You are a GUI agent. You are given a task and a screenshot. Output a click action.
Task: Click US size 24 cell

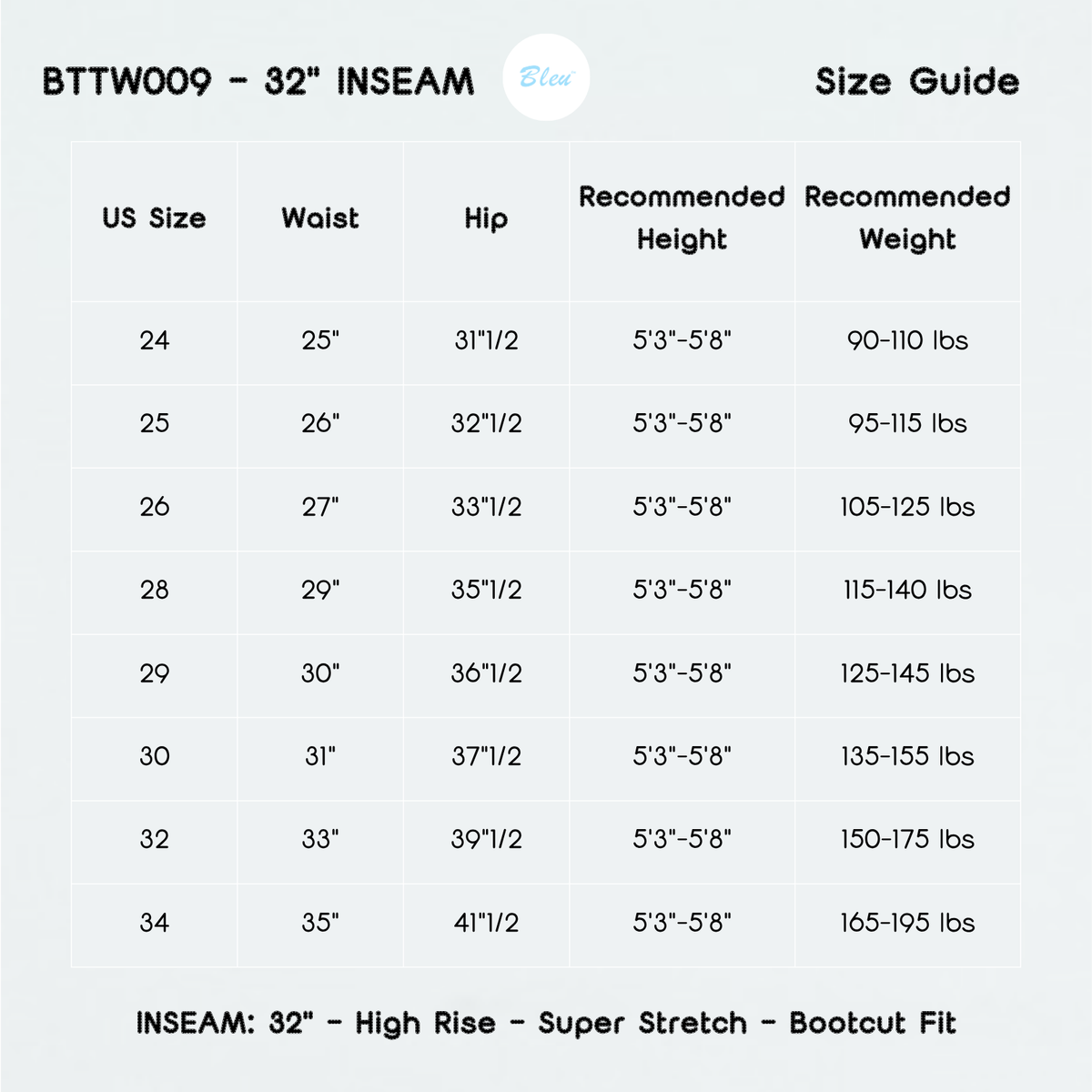[x=155, y=340]
